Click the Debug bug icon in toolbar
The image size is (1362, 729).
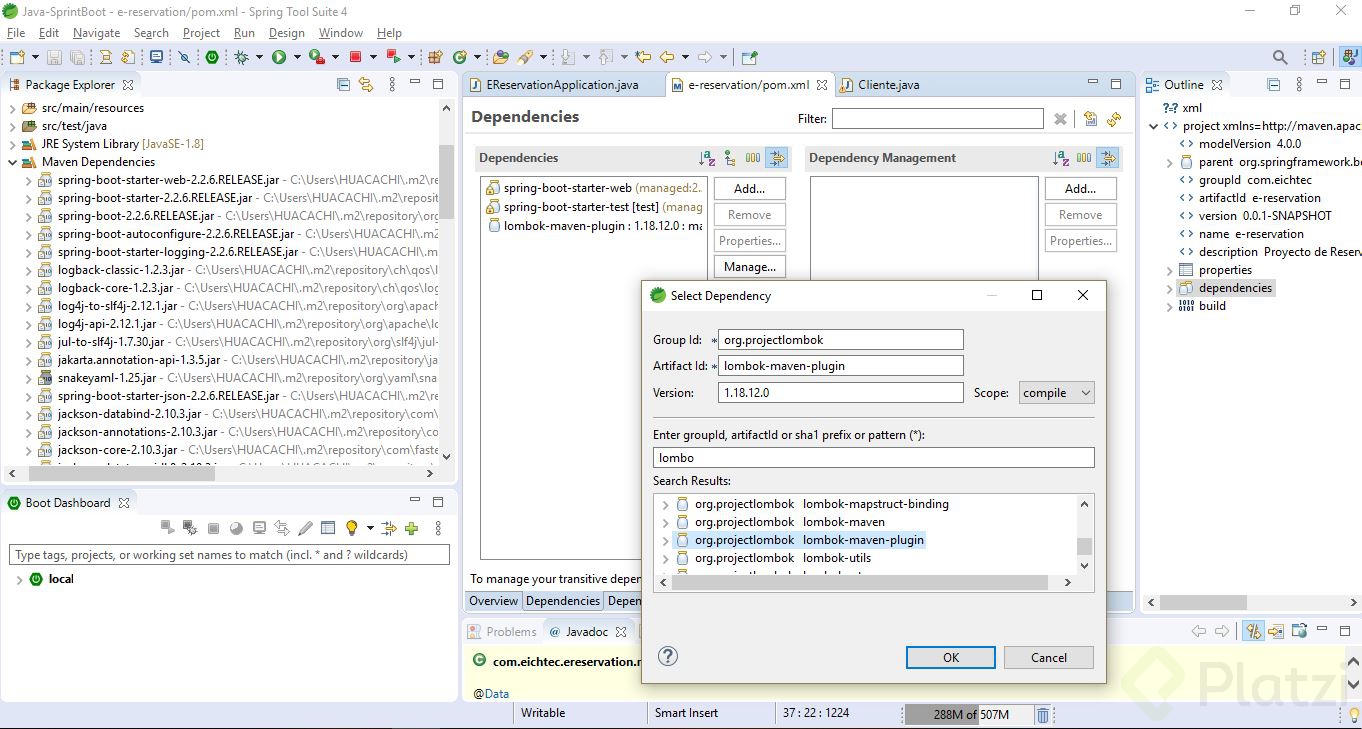click(241, 58)
